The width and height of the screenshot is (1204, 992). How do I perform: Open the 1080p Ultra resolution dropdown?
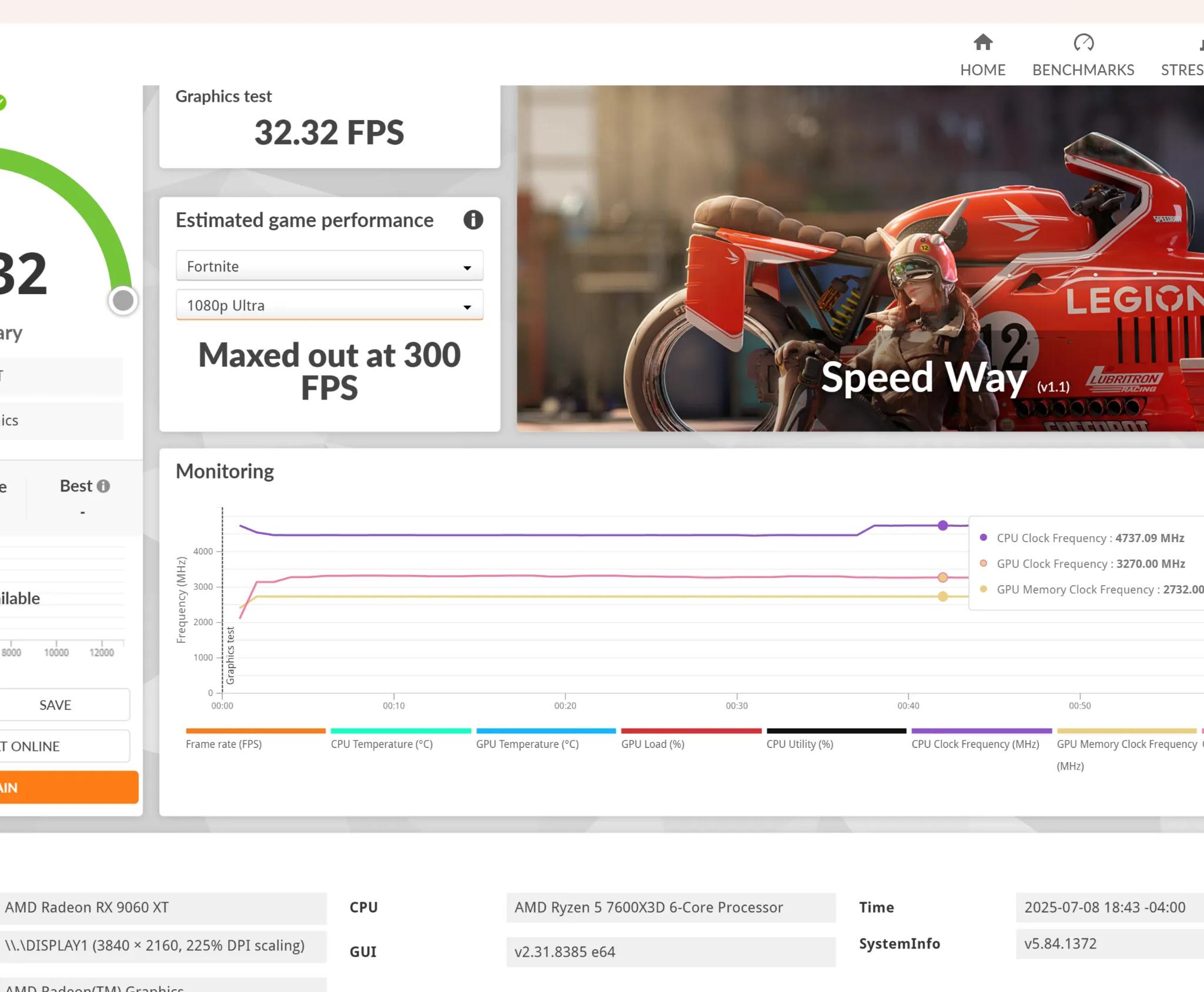pyautogui.click(x=330, y=305)
